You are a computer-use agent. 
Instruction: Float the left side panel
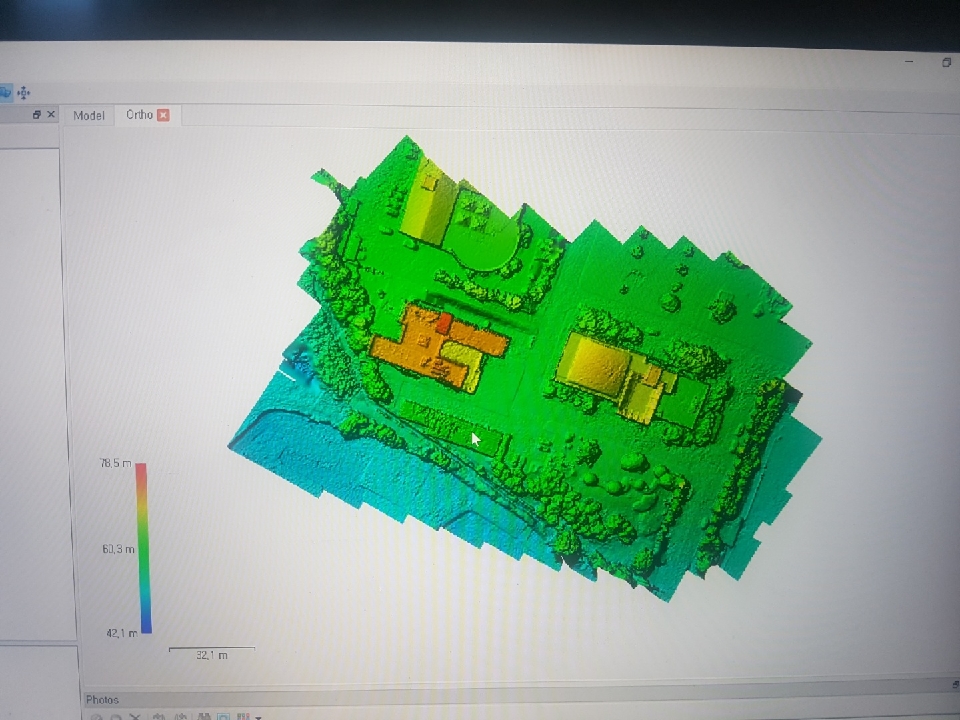pyautogui.click(x=37, y=114)
